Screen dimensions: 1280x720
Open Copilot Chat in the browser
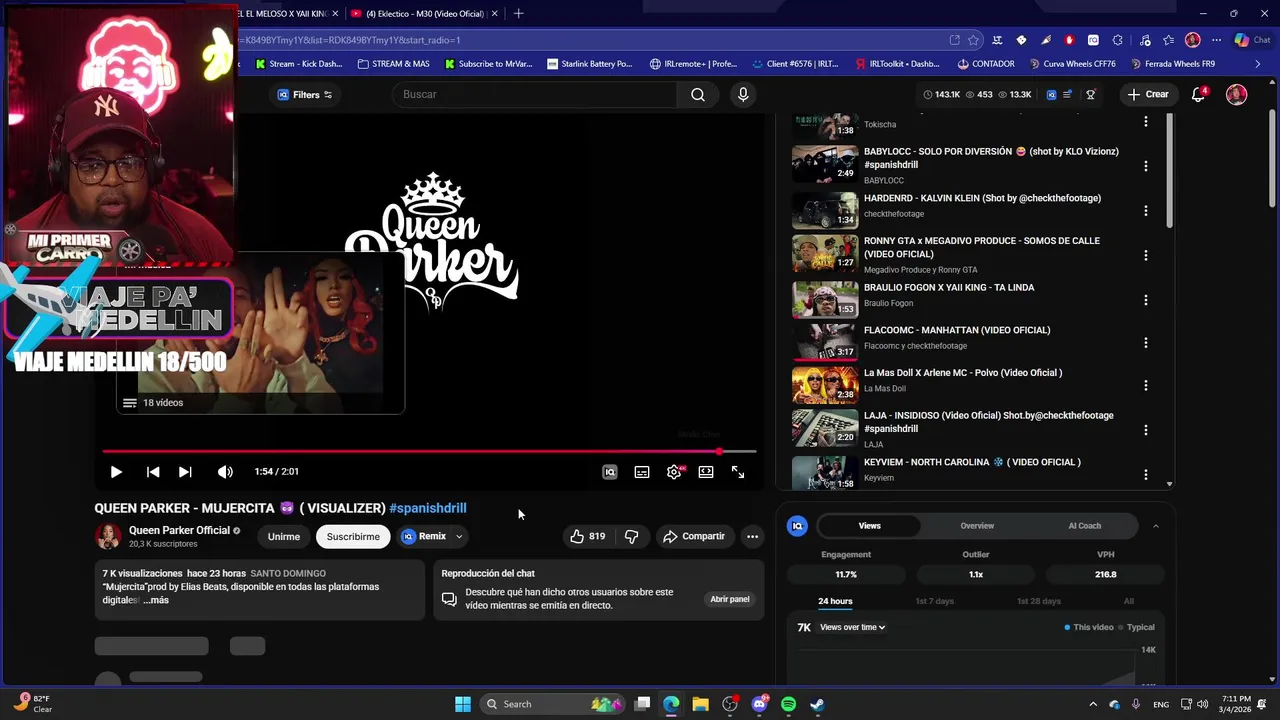point(1252,40)
